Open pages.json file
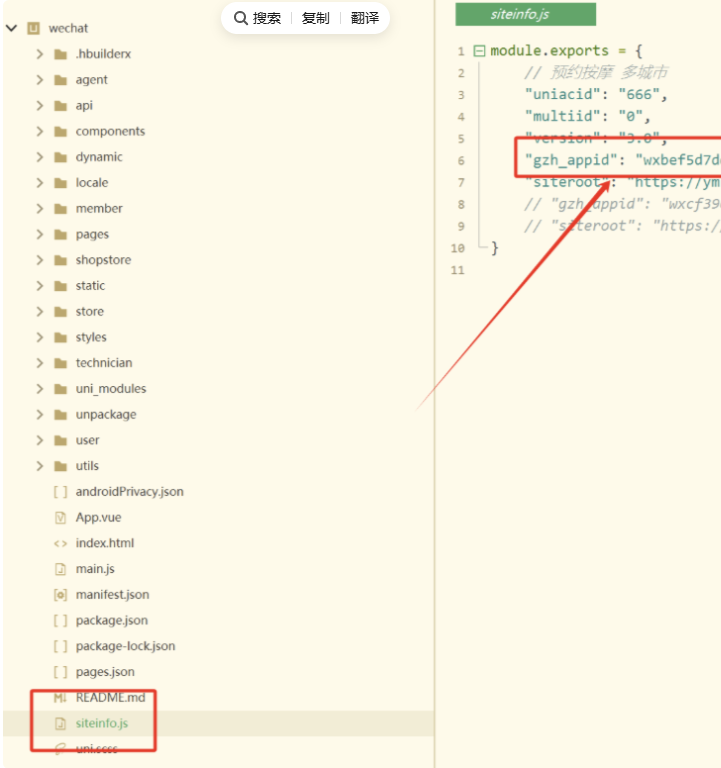The height and width of the screenshot is (768, 721). pos(104,672)
